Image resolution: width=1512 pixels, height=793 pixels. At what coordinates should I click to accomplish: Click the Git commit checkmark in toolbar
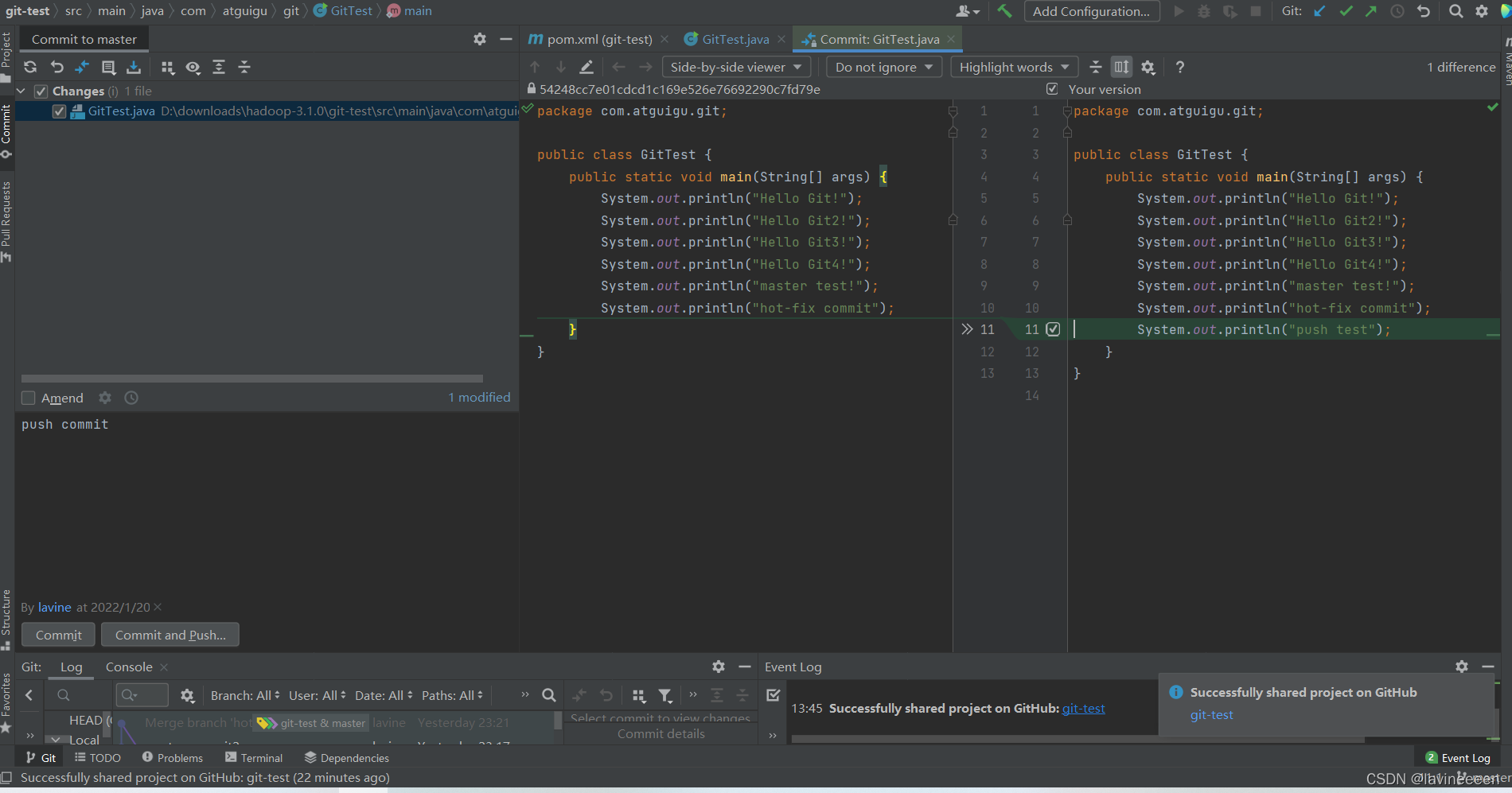point(1346,11)
